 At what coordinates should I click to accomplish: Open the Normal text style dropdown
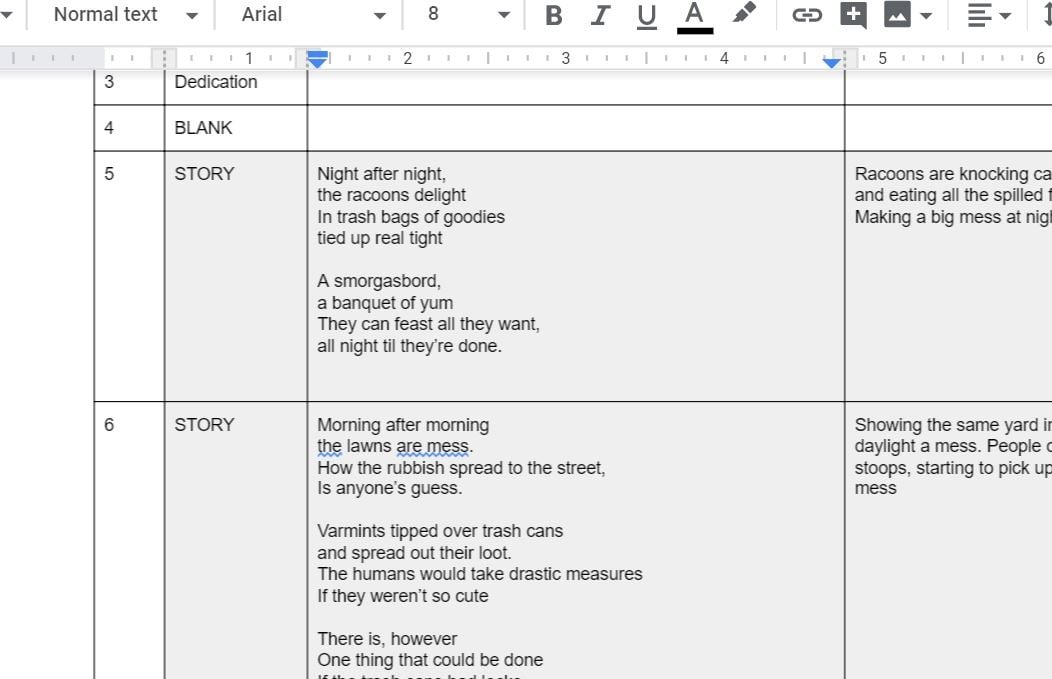pyautogui.click(x=125, y=15)
